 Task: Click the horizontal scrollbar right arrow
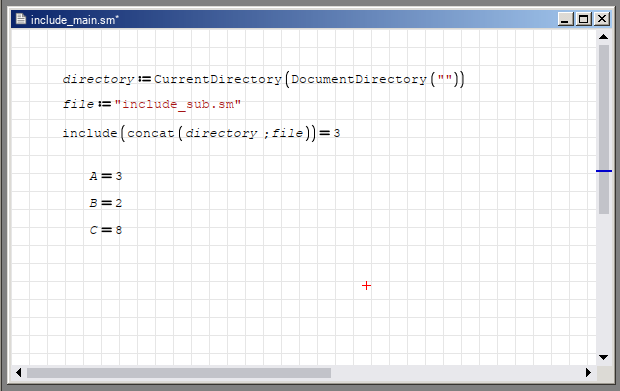click(x=588, y=372)
